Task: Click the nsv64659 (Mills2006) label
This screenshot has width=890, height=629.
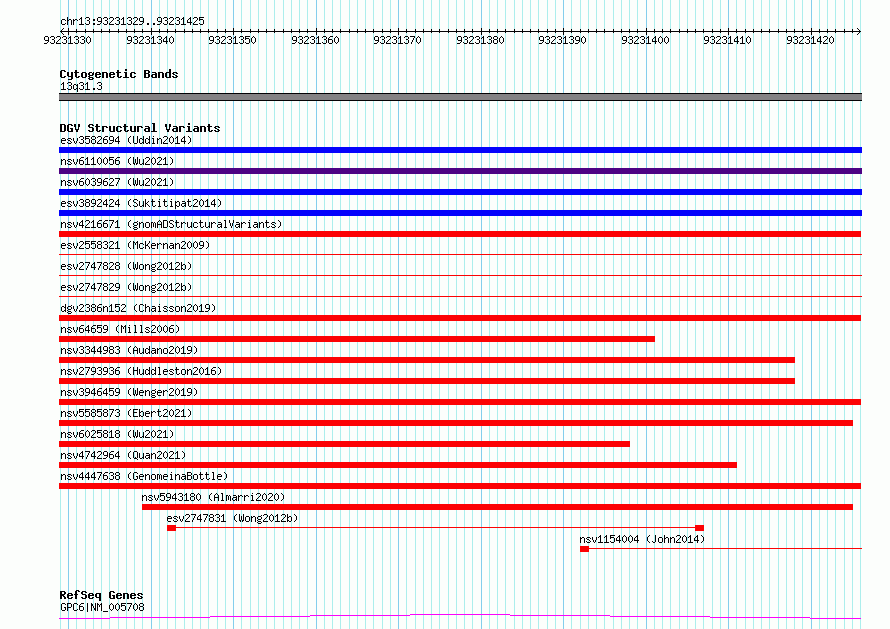Action: pyautogui.click(x=120, y=329)
